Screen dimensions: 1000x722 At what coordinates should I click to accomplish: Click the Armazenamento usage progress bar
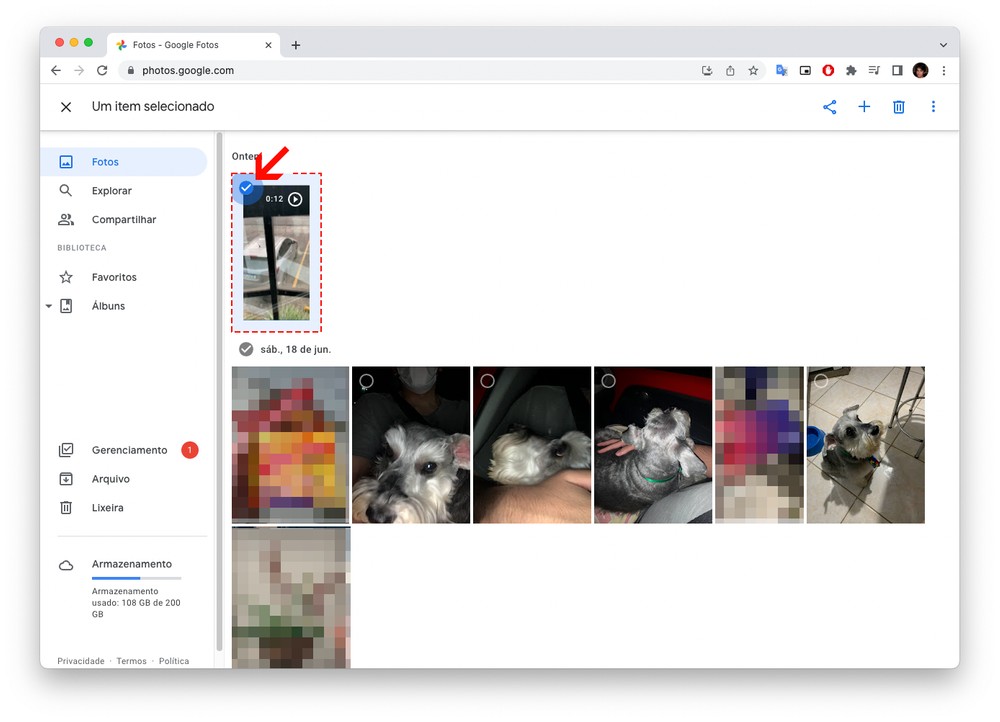pos(136,578)
